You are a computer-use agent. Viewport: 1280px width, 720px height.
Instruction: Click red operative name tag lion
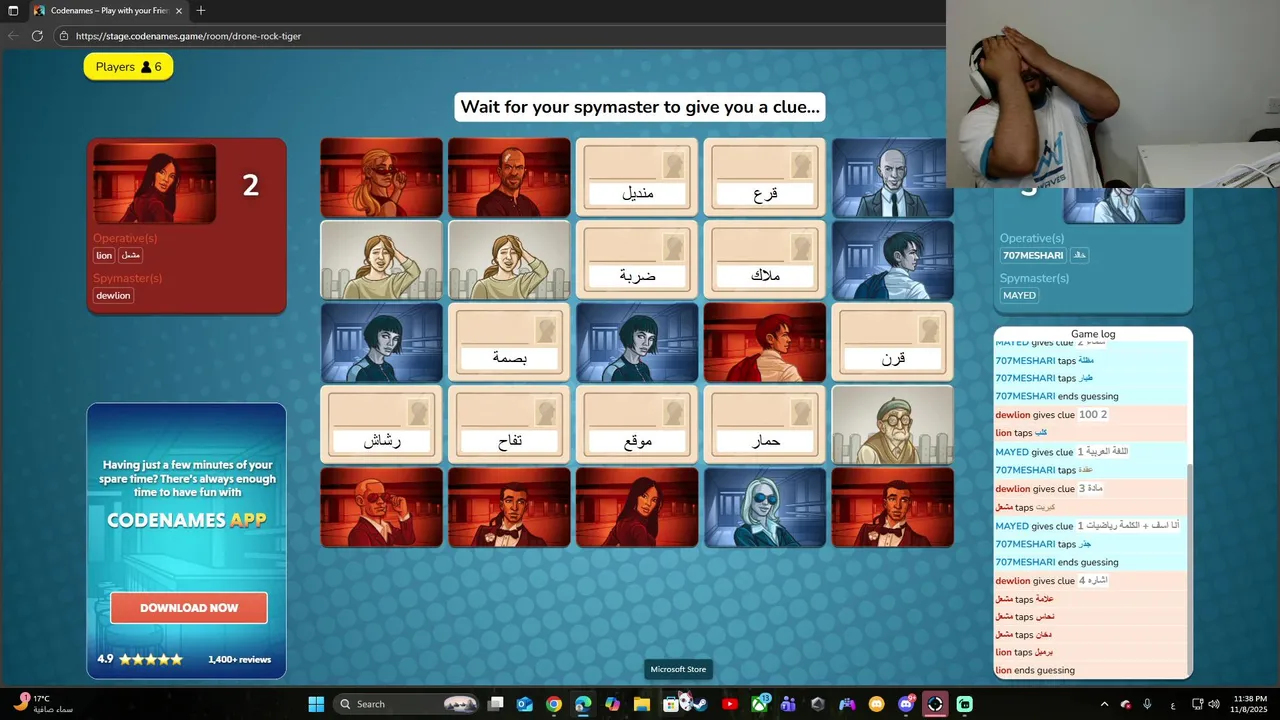click(104, 256)
